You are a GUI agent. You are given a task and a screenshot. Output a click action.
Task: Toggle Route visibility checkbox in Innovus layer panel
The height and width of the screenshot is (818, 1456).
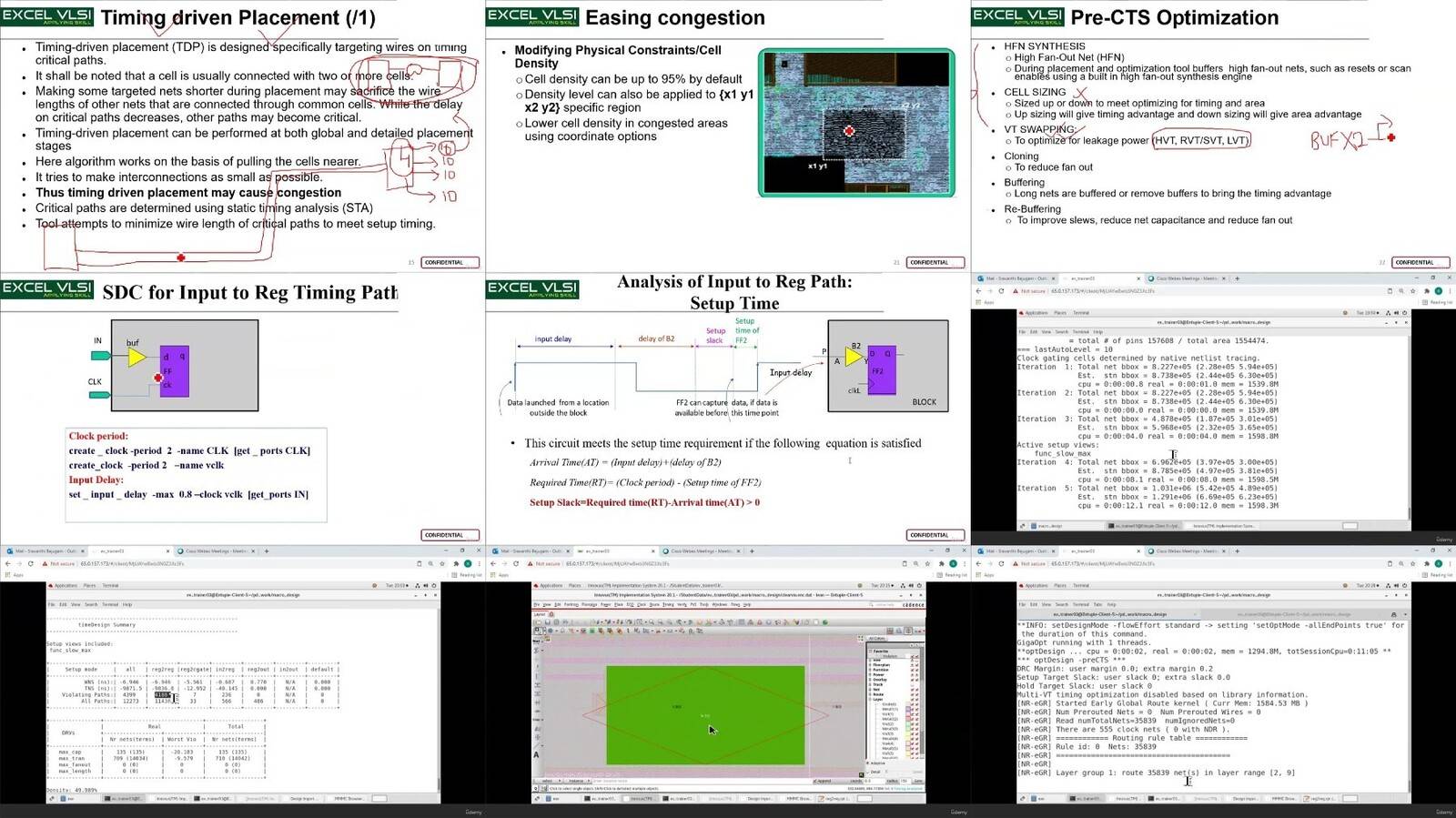point(913,694)
